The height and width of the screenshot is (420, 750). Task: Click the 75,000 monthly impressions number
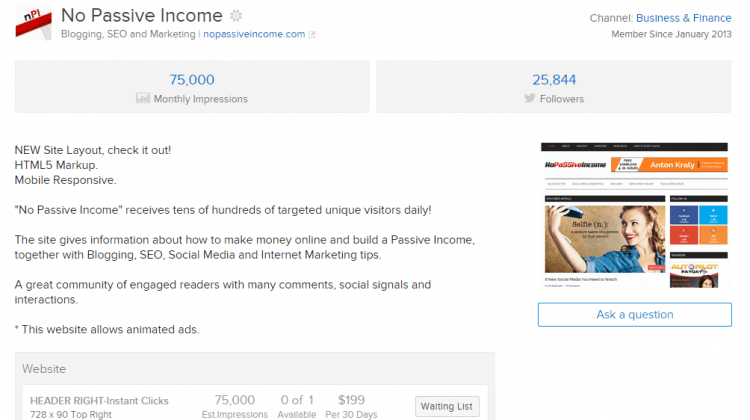point(192,79)
